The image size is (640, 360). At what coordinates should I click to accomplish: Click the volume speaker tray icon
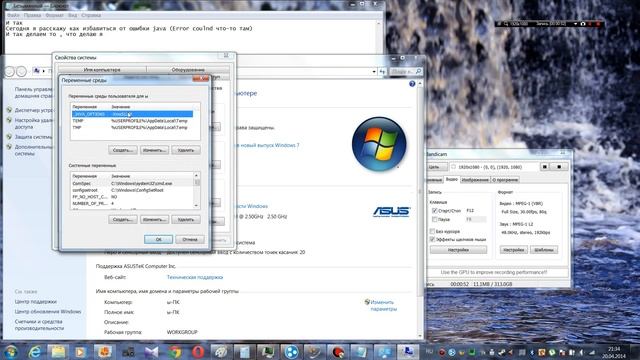click(580, 352)
